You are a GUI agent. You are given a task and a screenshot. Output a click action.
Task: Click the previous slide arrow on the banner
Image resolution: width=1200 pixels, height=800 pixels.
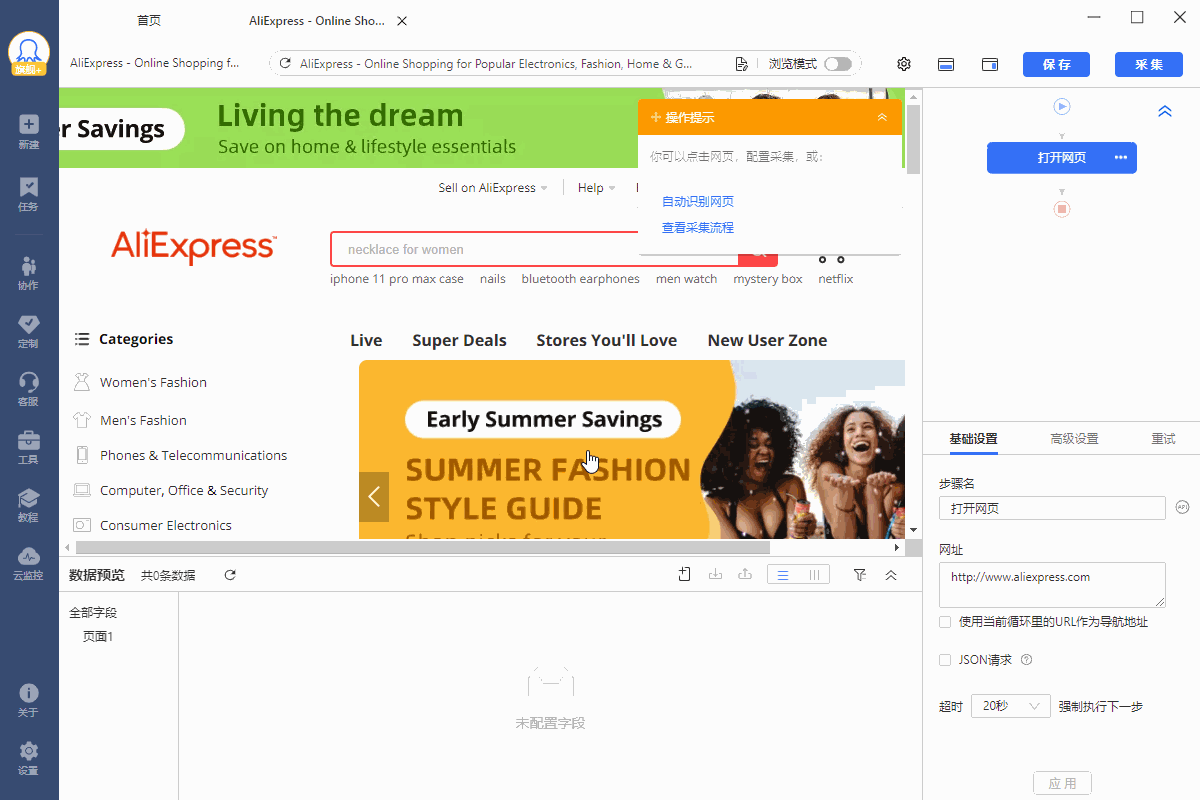374,496
